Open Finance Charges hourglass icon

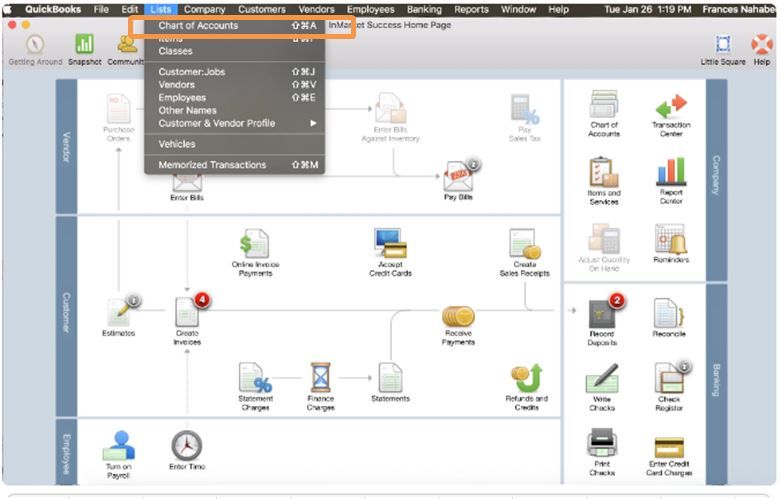click(x=320, y=378)
